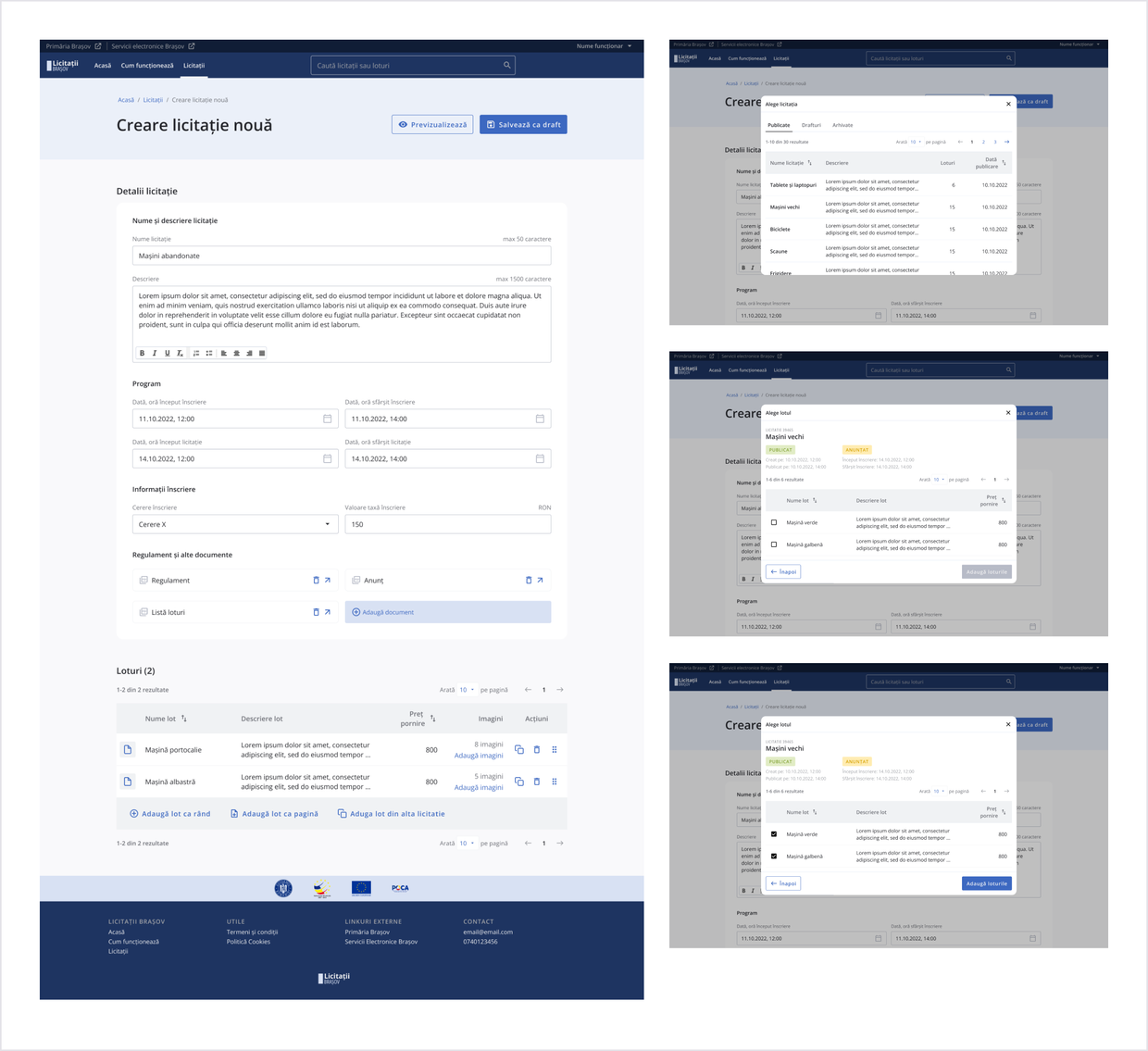Apply bold formatting in the Descriere editor
The width and height of the screenshot is (1148, 1051).
pos(142,353)
